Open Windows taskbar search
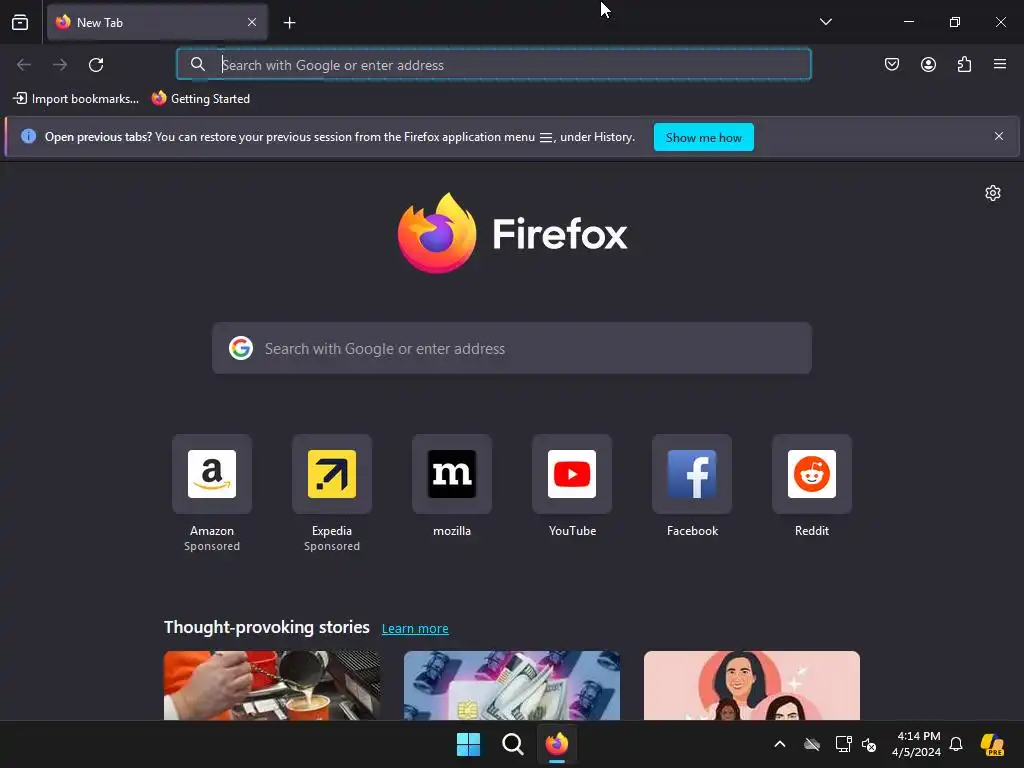 pos(513,744)
